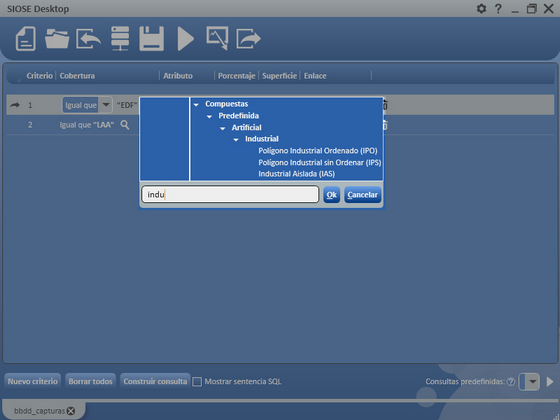The height and width of the screenshot is (420, 560).
Task: Select Industrial Aislada (IAS) entry
Action: [x=296, y=174]
